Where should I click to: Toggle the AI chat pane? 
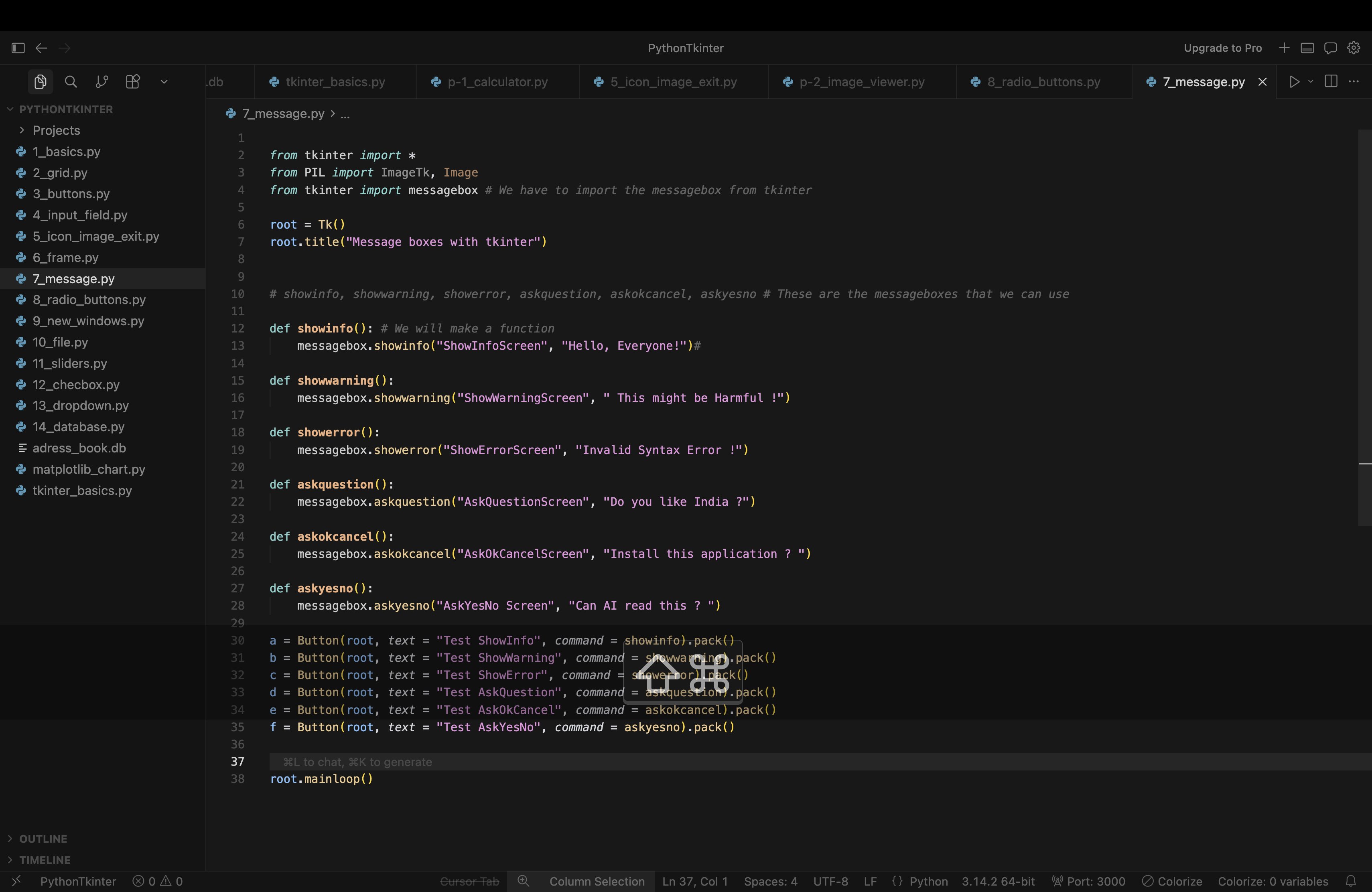tap(1330, 48)
